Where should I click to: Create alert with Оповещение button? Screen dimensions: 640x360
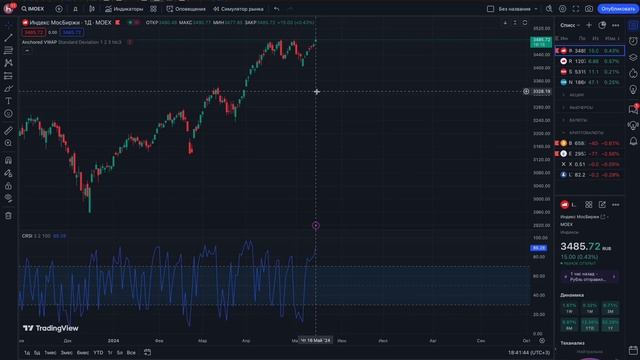(x=186, y=9)
